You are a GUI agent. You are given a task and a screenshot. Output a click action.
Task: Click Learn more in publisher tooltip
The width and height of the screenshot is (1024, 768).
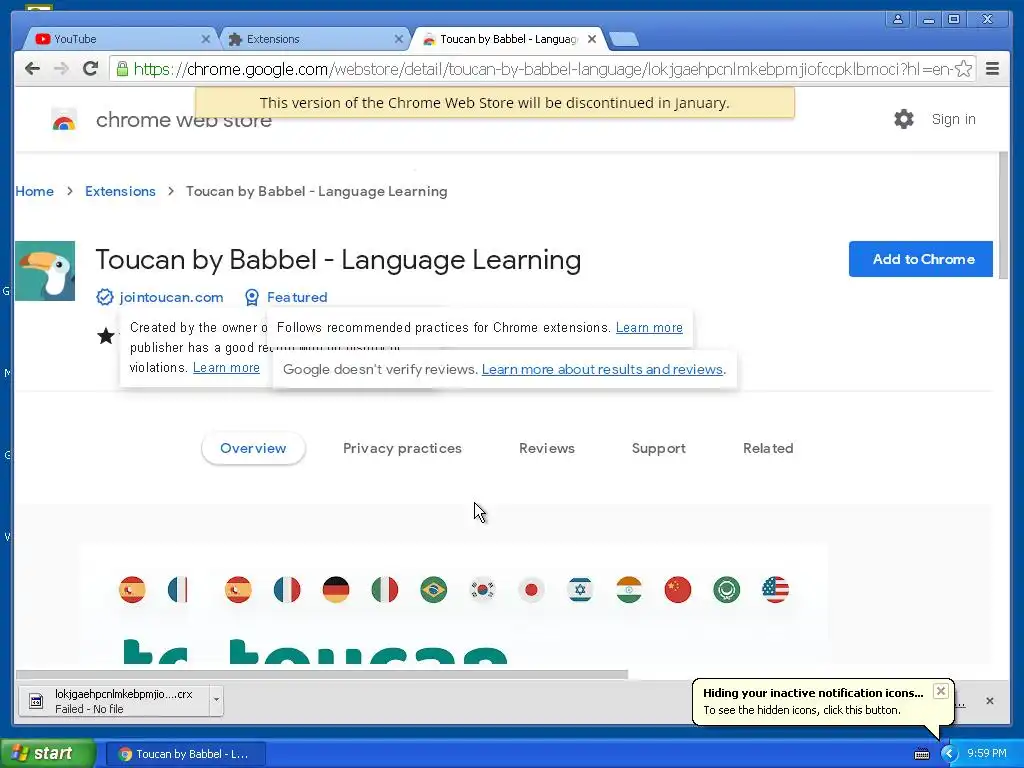[x=226, y=368]
